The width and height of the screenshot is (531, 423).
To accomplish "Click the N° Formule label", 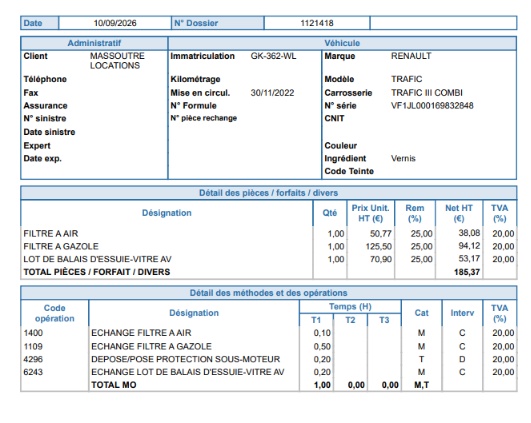I will (193, 106).
